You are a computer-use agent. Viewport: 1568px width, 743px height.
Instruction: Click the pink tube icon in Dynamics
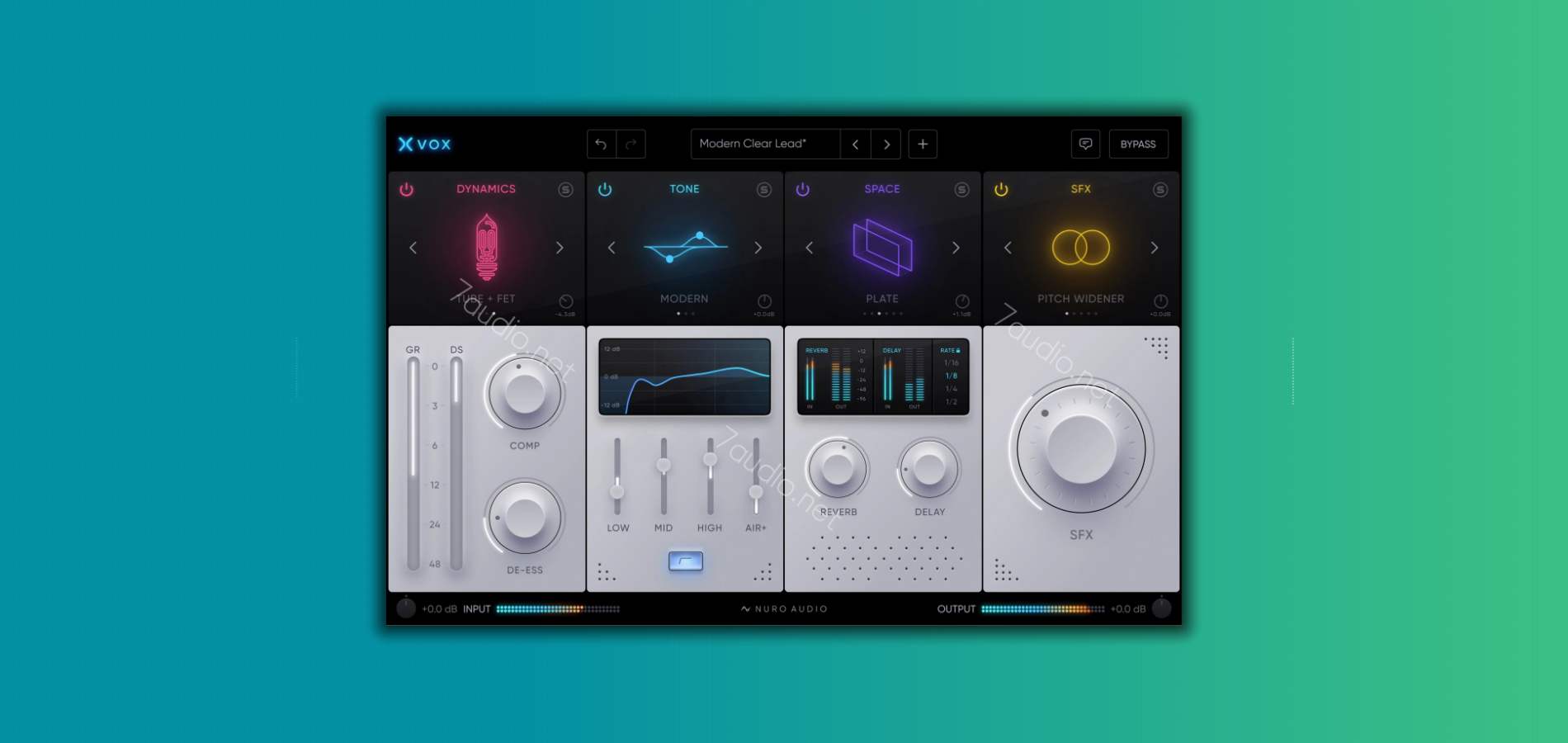pos(487,247)
